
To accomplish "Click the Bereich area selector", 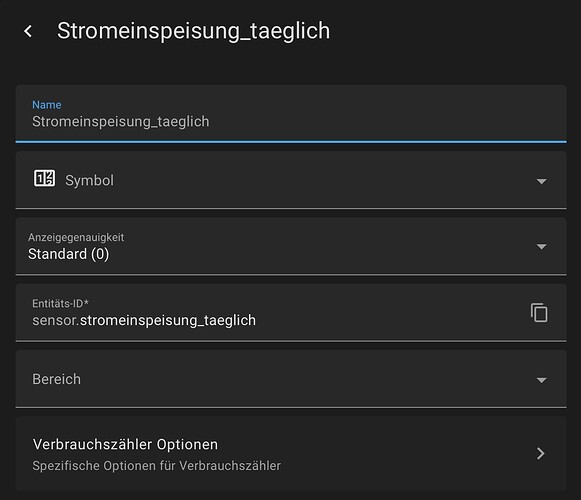I will (x=291, y=379).
